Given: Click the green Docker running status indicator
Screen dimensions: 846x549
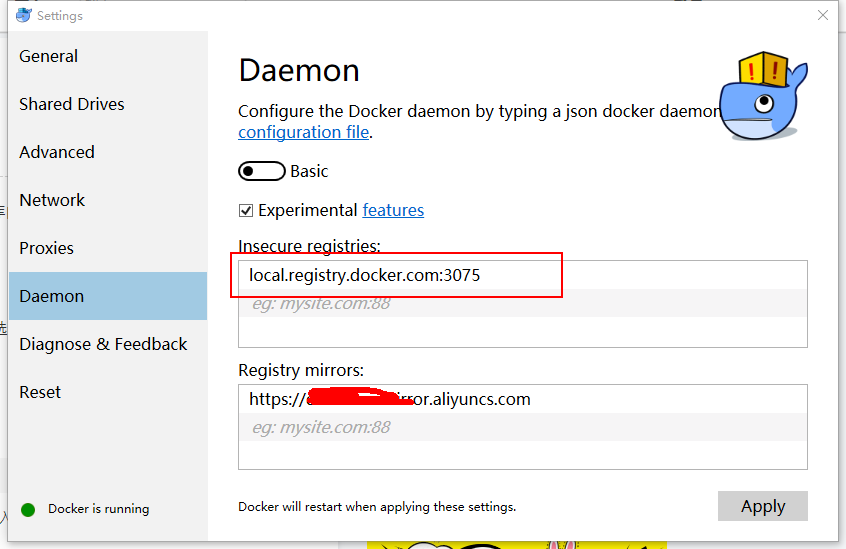Looking at the screenshot, I should coord(28,509).
